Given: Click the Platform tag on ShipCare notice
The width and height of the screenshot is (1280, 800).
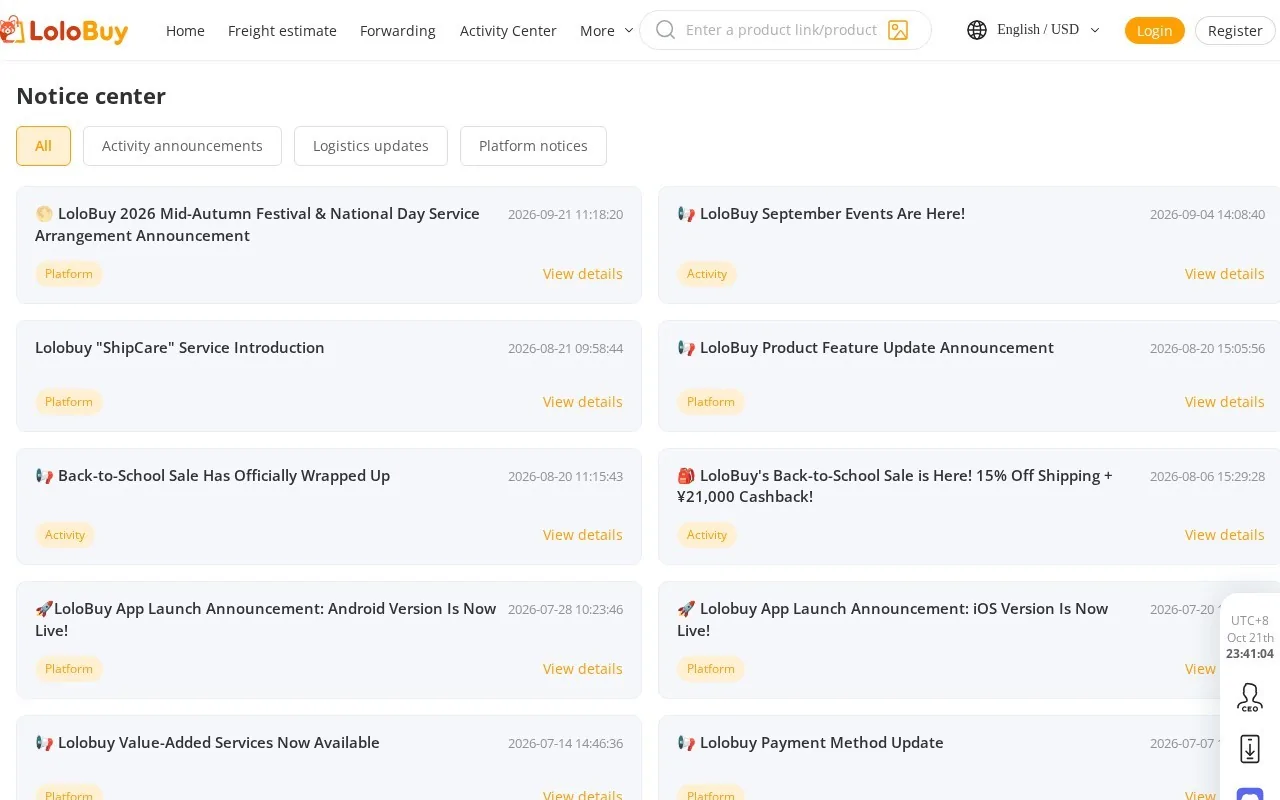Looking at the screenshot, I should (69, 402).
